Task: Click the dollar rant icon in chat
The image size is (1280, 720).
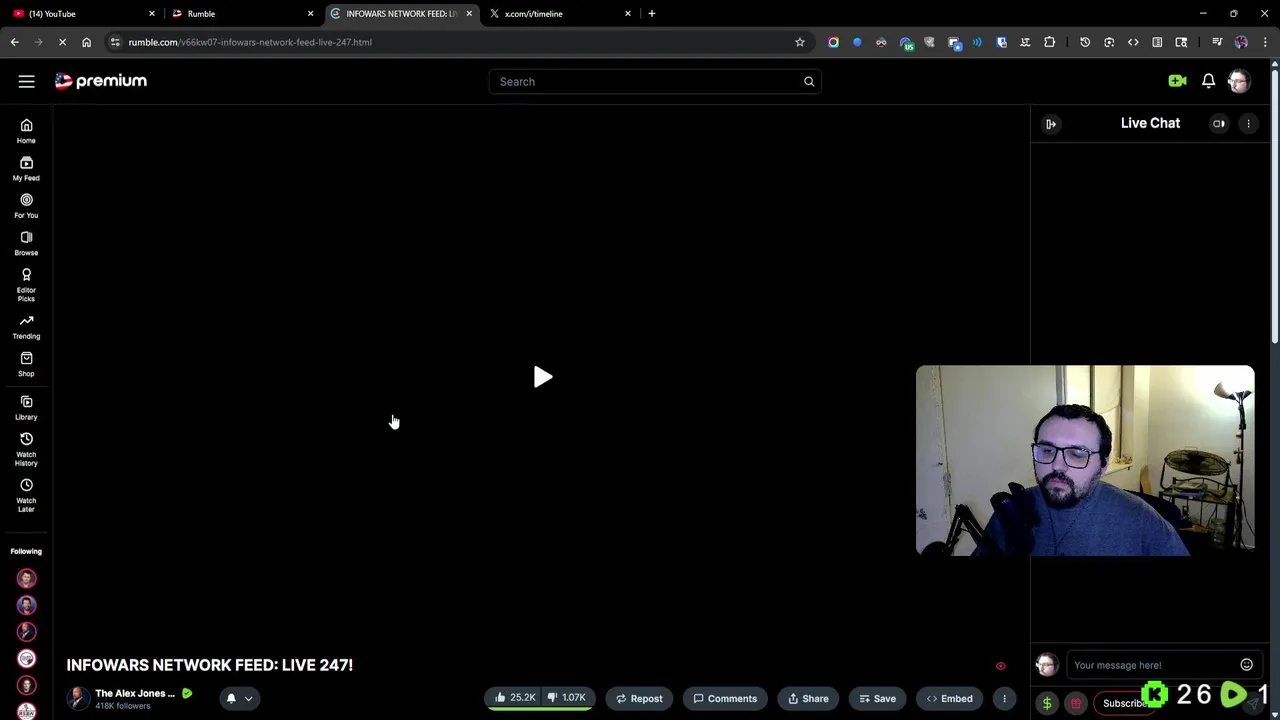Action: point(1047,703)
